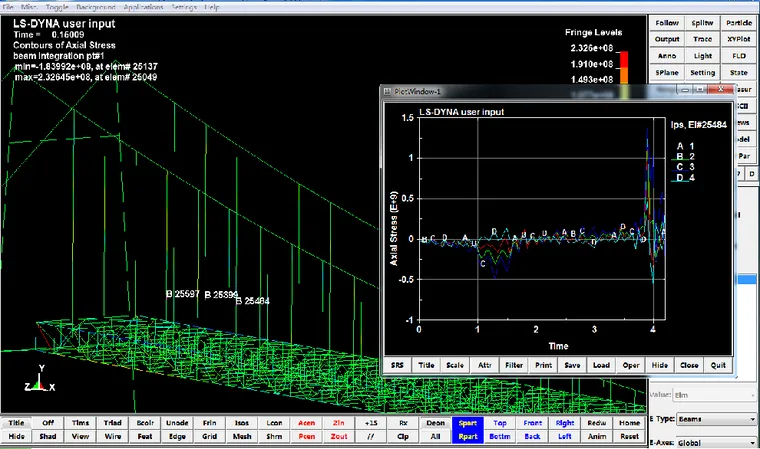Screen dimensions: 760x449
Task: Select the Rpart button
Action: tap(468, 436)
